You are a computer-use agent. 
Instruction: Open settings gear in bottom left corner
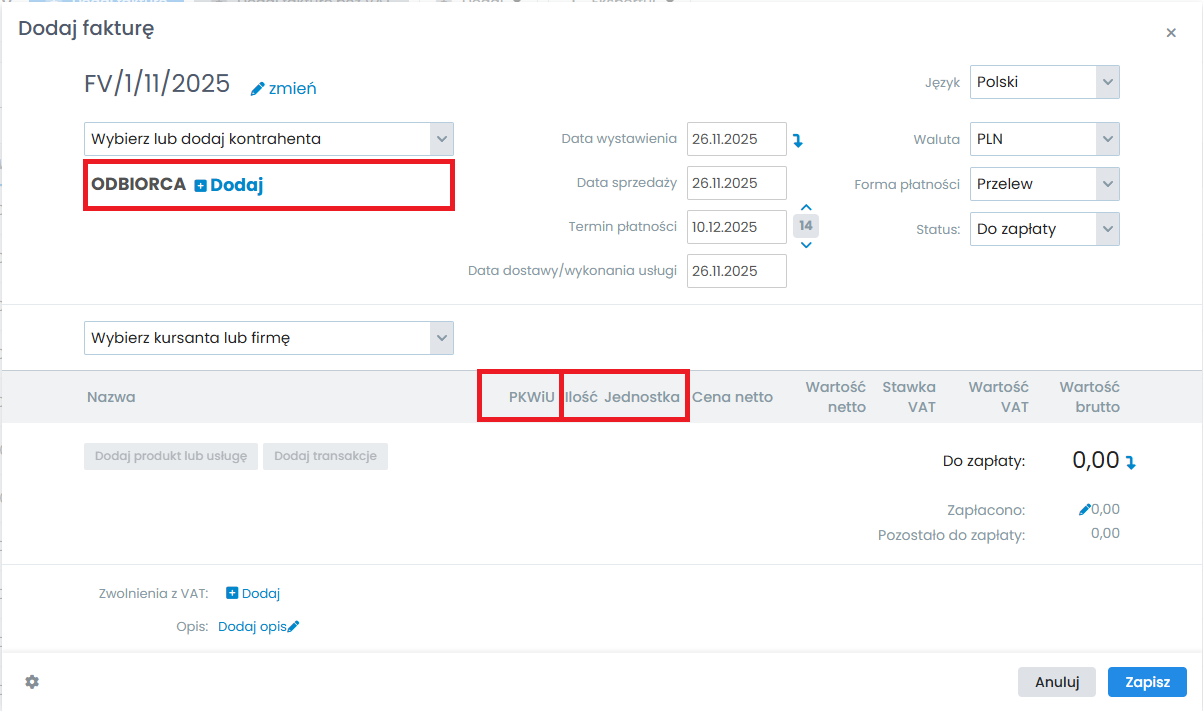(32, 682)
